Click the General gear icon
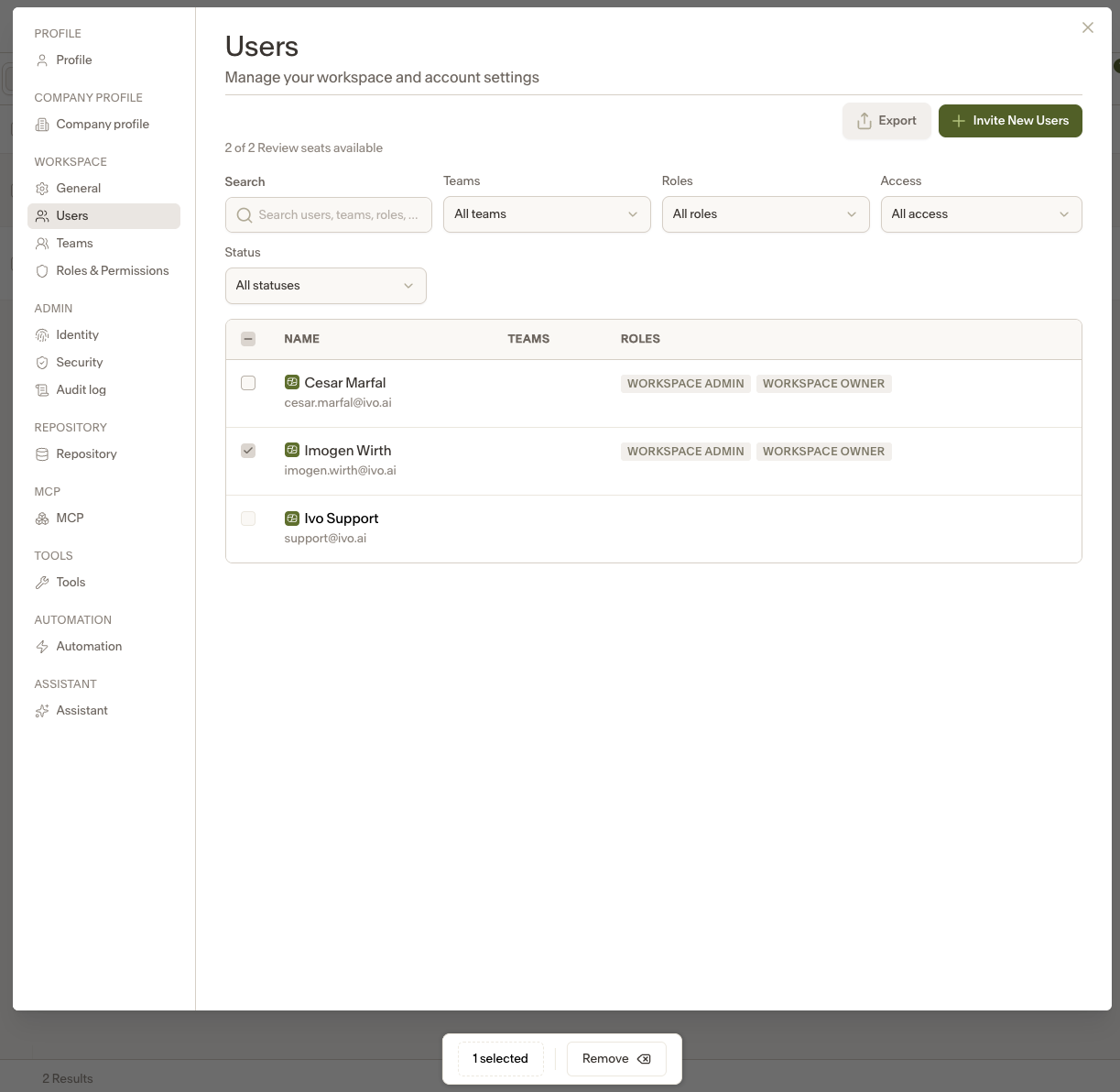This screenshot has height=1092, width=1120. tap(42, 189)
